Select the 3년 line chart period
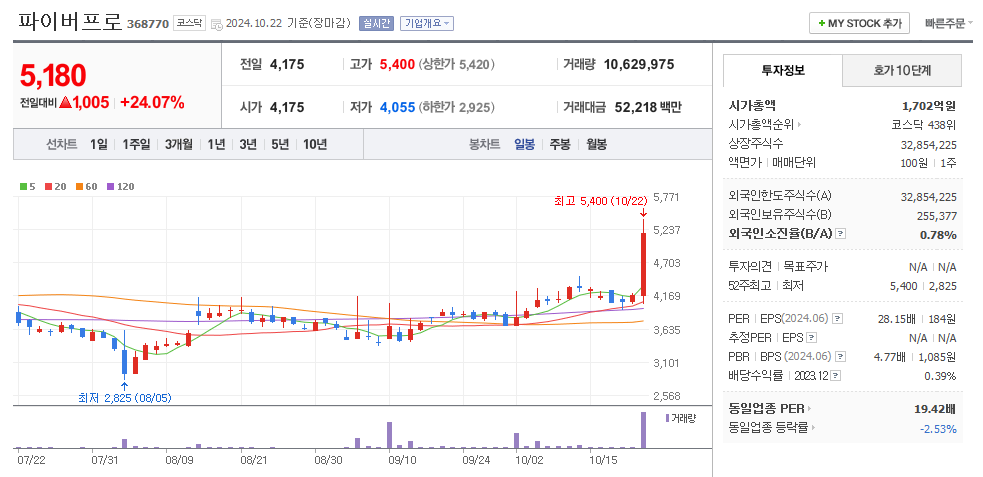The height and width of the screenshot is (477, 983). (248, 144)
